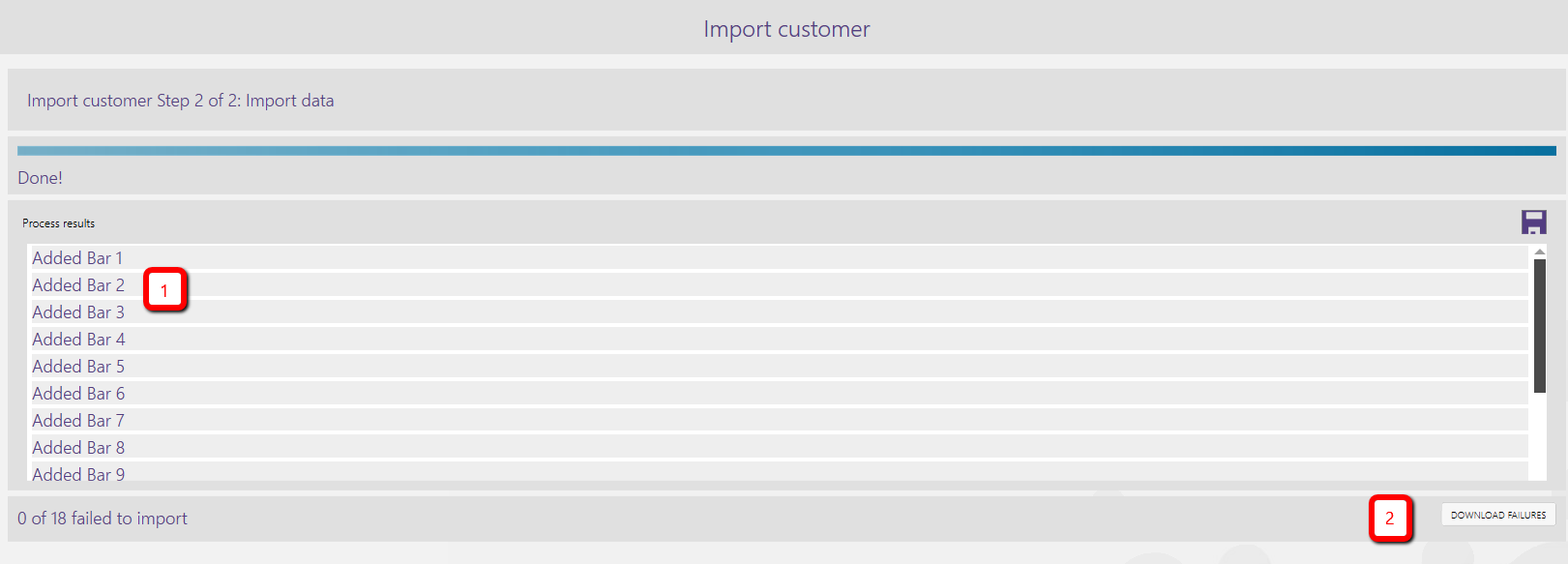Click the red annotation marker 1
Viewport: 1568px width, 564px height.
[x=165, y=290]
